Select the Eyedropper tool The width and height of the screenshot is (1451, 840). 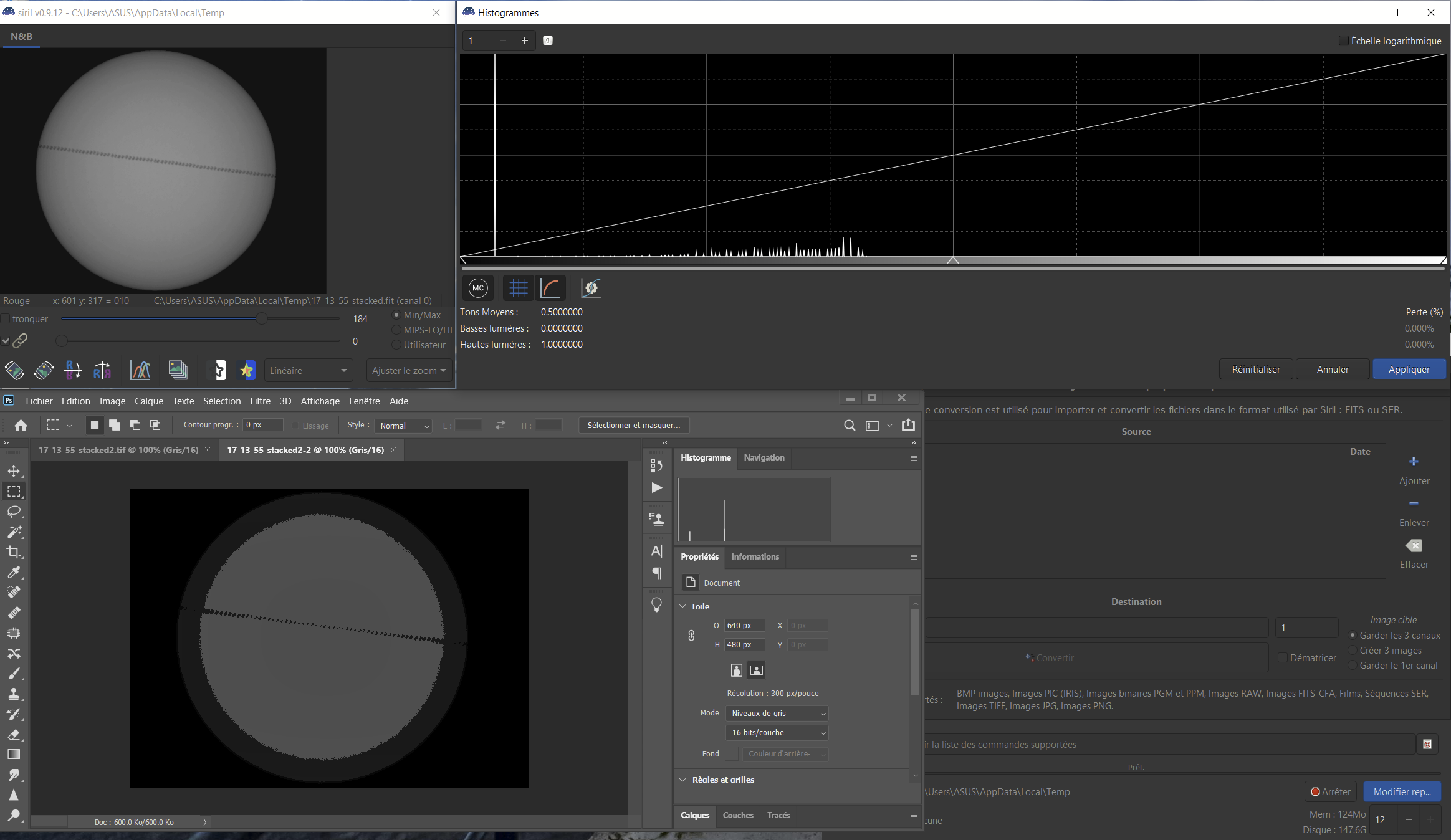pos(14,572)
